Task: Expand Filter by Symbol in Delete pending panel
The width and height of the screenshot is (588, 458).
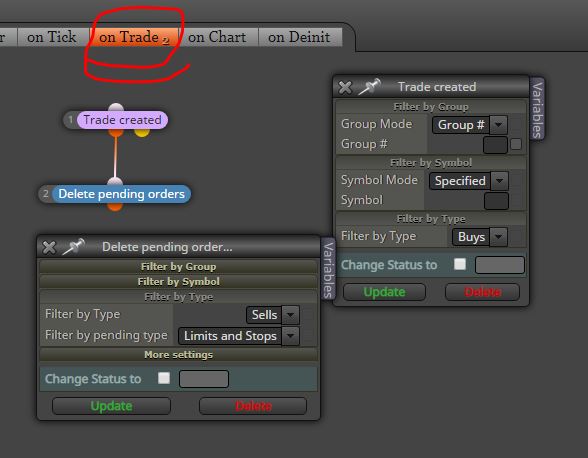Action: click(x=178, y=282)
